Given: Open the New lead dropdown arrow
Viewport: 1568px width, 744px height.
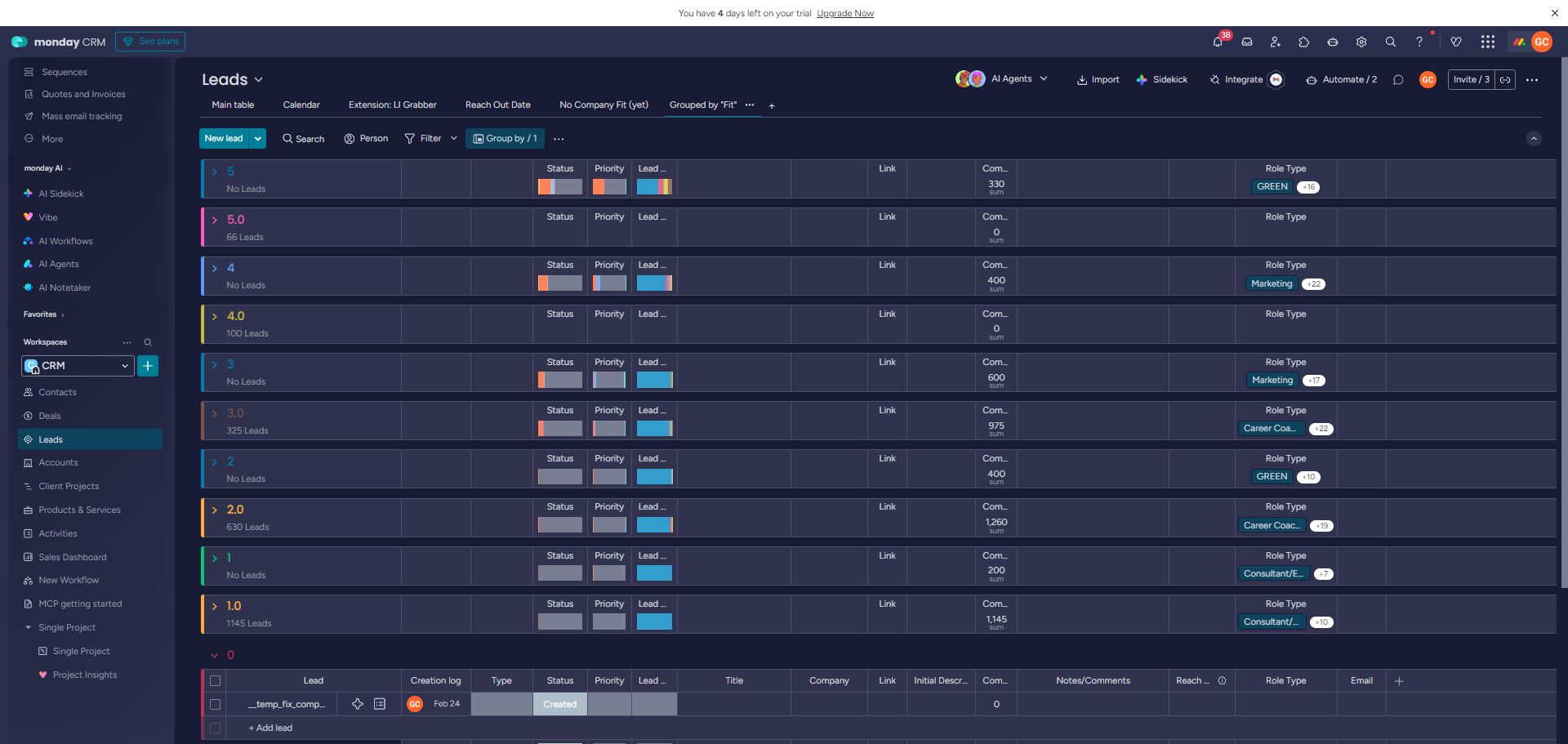Looking at the screenshot, I should pos(258,139).
